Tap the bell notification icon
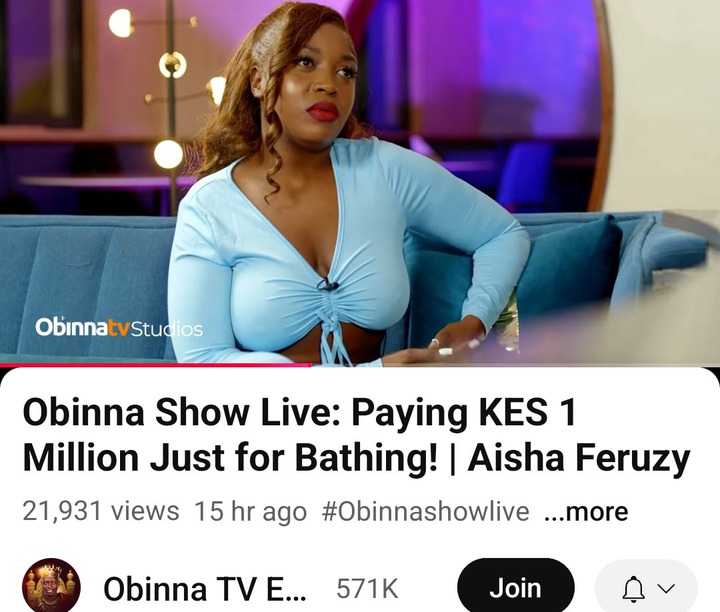Image resolution: width=720 pixels, height=612 pixels. pos(634,589)
